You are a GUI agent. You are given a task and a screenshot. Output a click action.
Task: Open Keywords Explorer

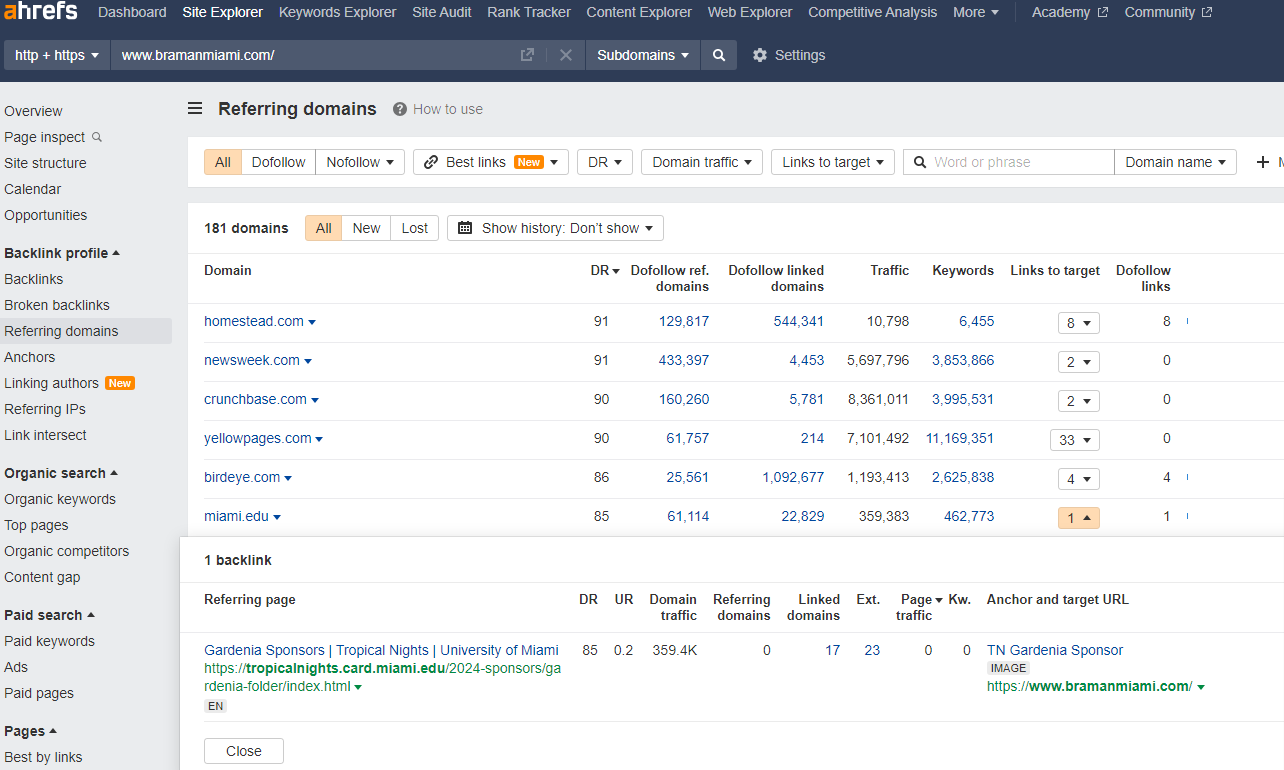click(x=337, y=12)
